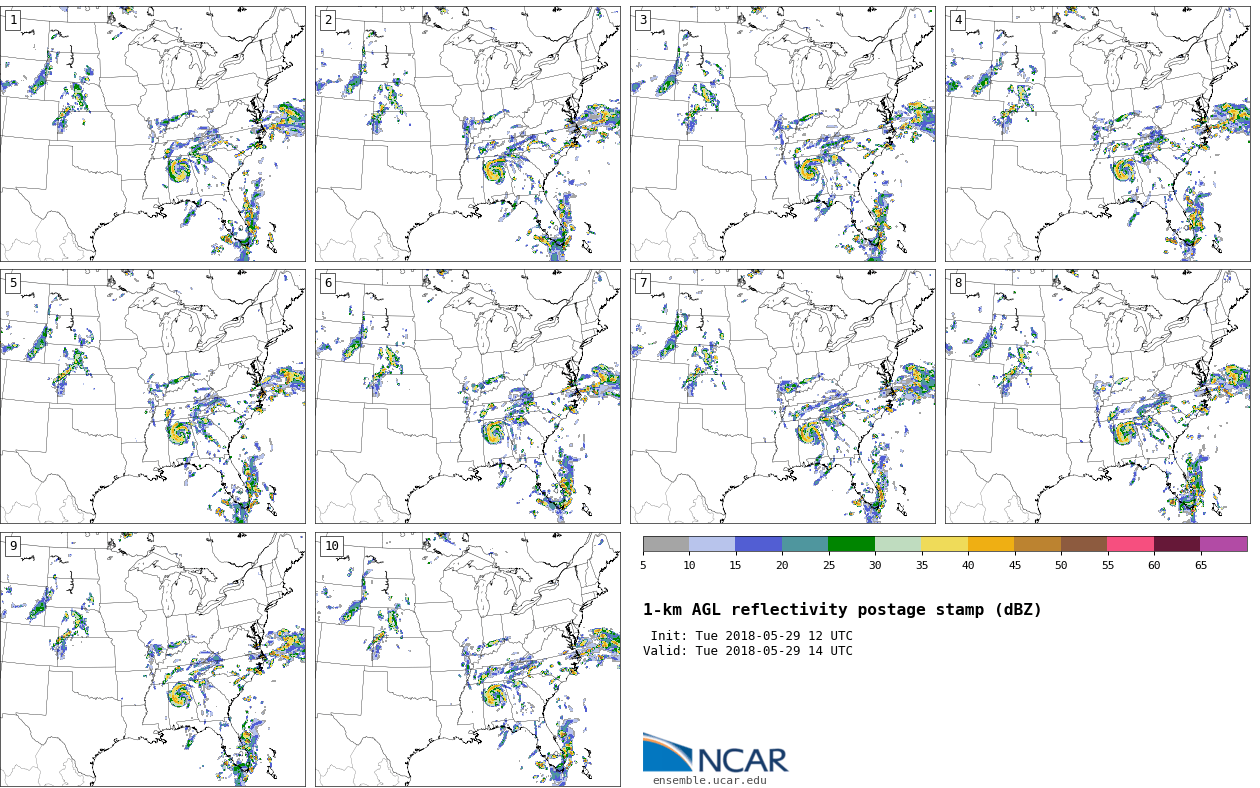Open the ensemble.ucar.edu link
The height and width of the screenshot is (788, 1260).
click(x=709, y=781)
